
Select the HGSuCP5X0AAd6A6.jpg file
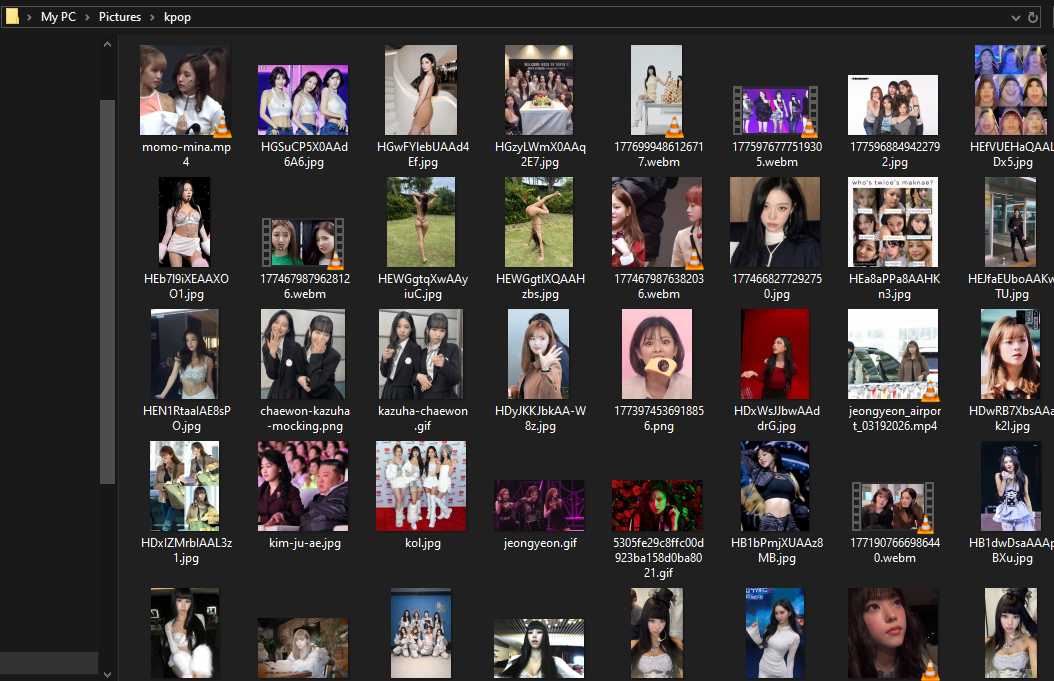pyautogui.click(x=303, y=100)
